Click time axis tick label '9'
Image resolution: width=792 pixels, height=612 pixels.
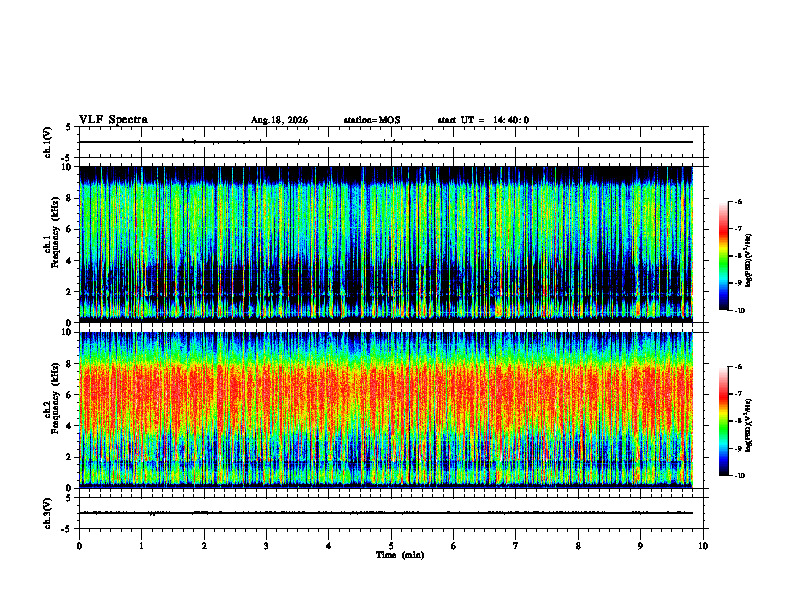pos(640,546)
